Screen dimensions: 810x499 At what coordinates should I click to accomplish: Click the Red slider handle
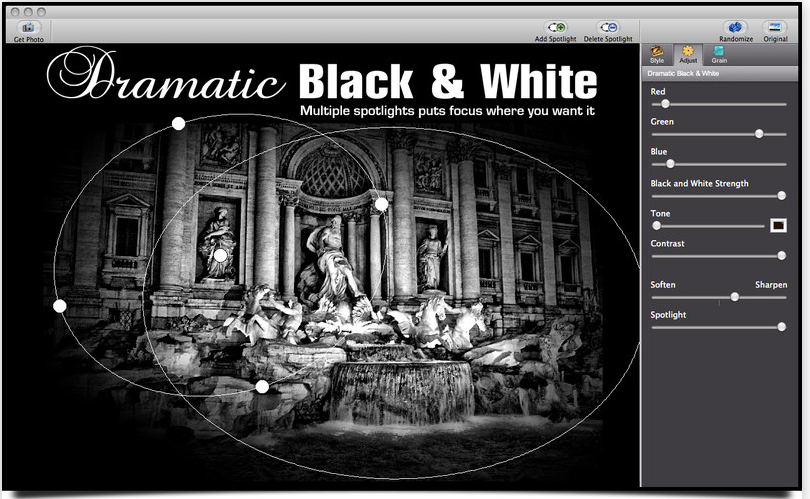(x=665, y=103)
